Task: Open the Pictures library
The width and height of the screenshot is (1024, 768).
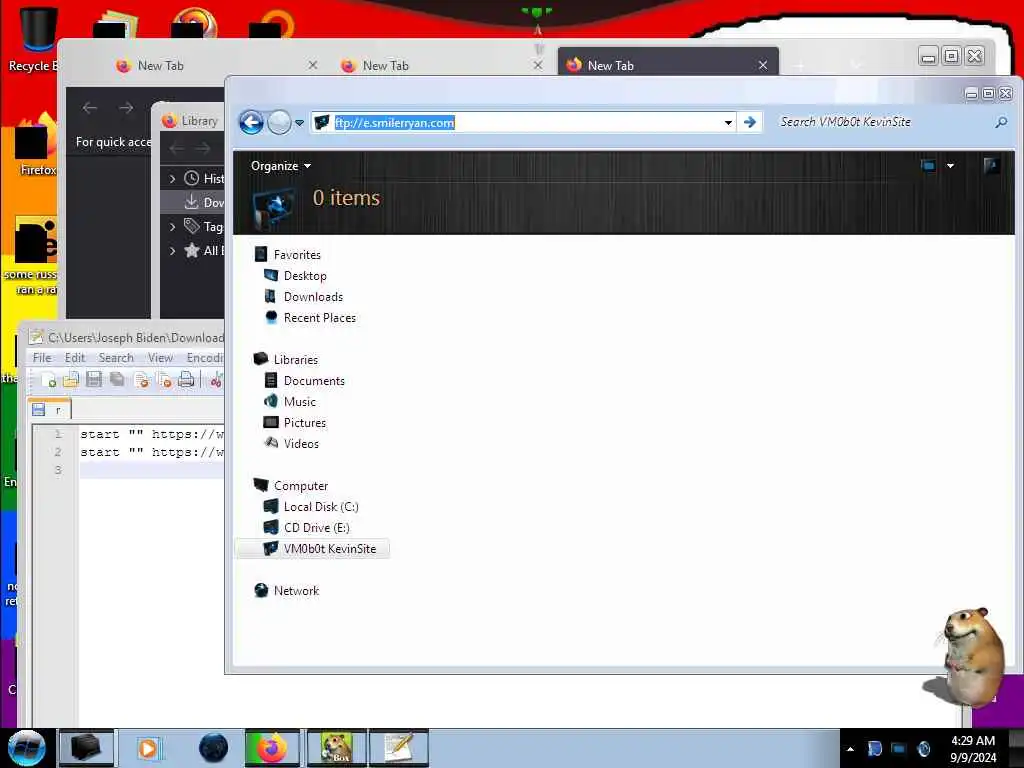Action: [x=305, y=422]
